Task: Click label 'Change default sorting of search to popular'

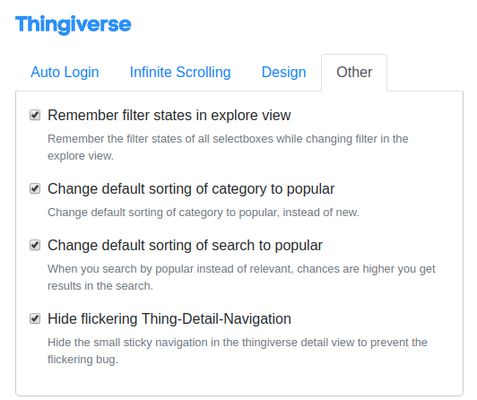Action: point(185,245)
